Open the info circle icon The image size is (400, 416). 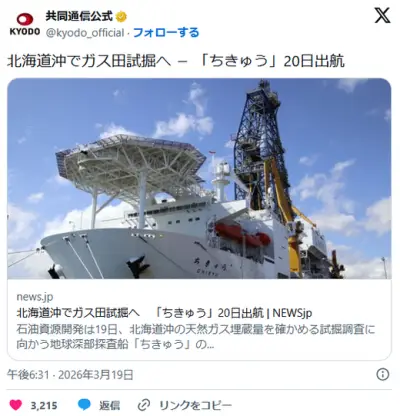[382, 374]
